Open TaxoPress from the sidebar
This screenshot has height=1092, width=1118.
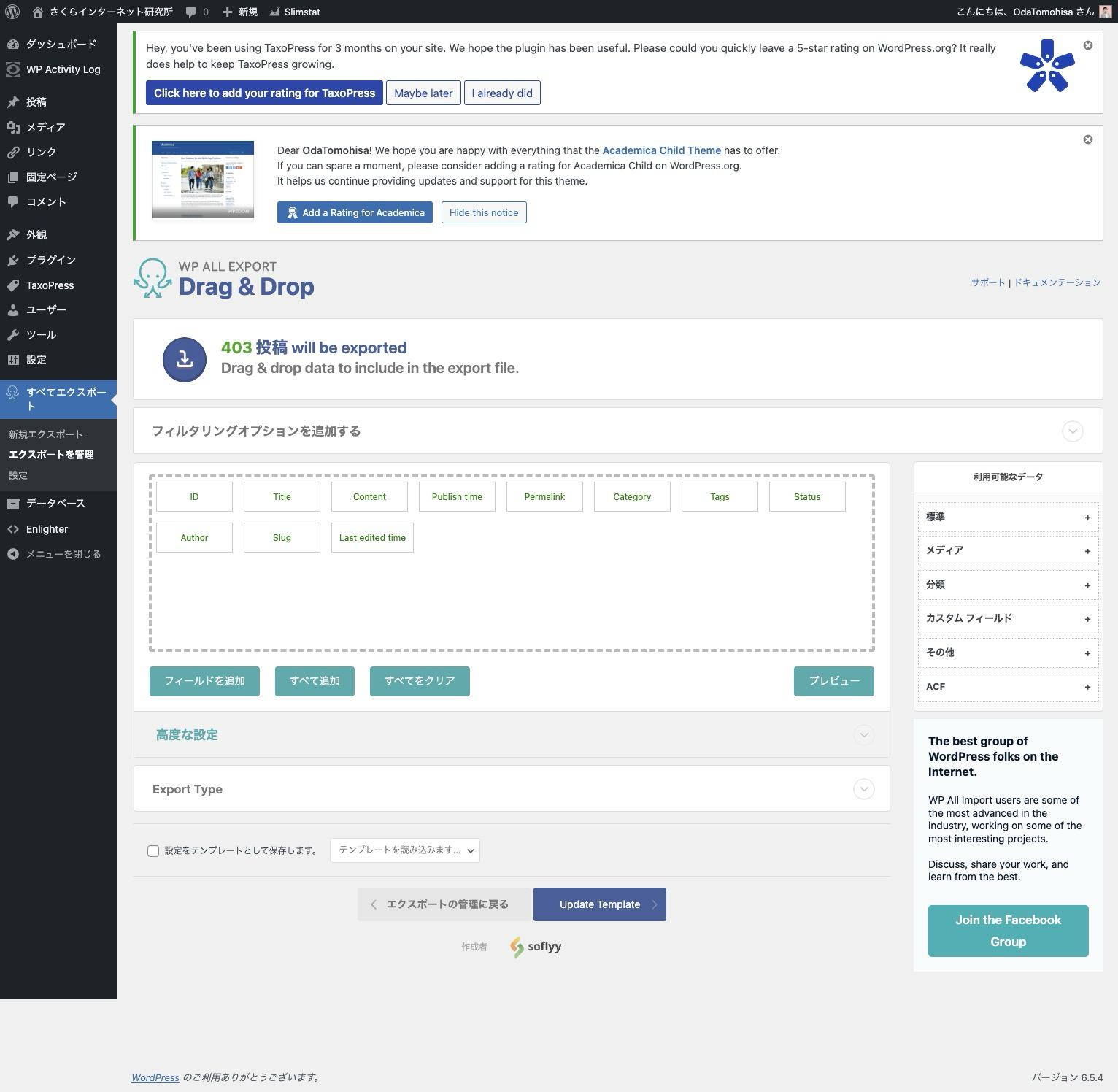point(48,285)
